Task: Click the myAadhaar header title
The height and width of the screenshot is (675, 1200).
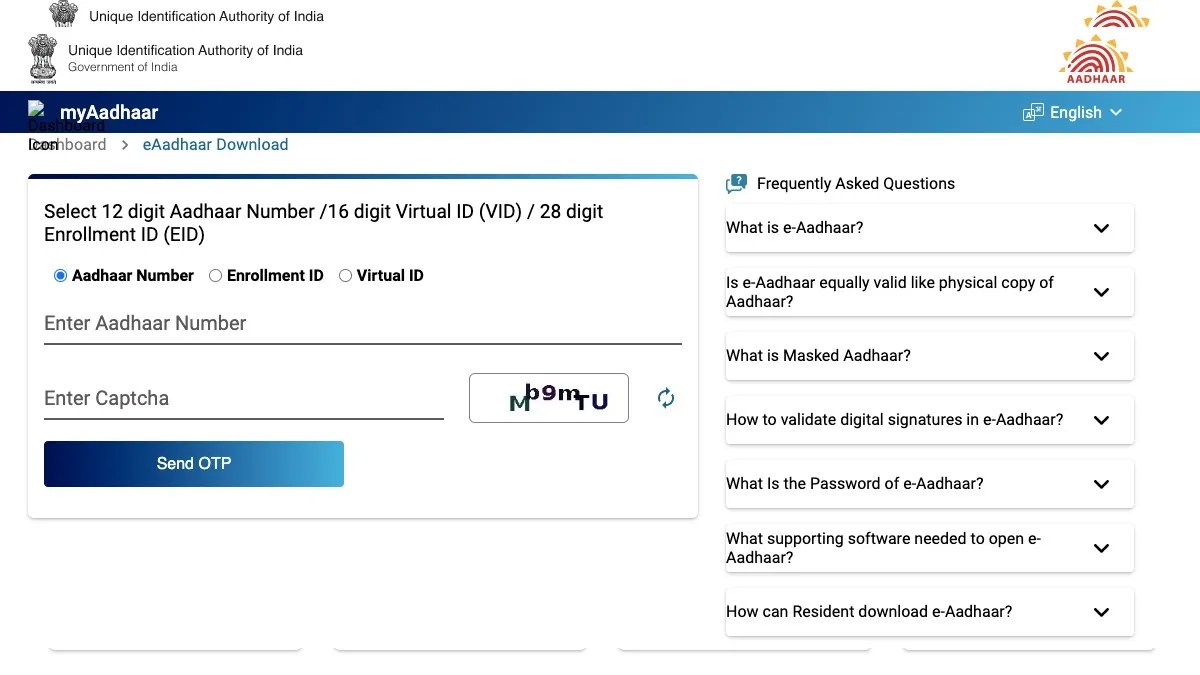Action: tap(109, 113)
